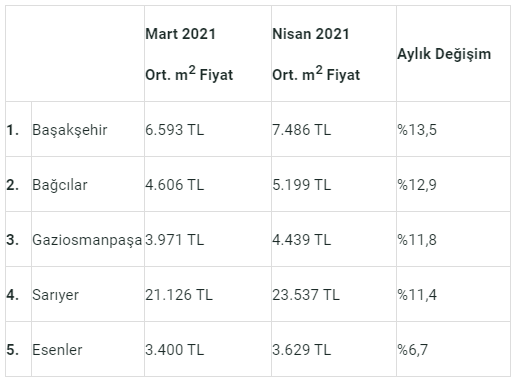This screenshot has width=517, height=384.
Task: Click the Sarıyer district cell
Action: tap(88, 294)
